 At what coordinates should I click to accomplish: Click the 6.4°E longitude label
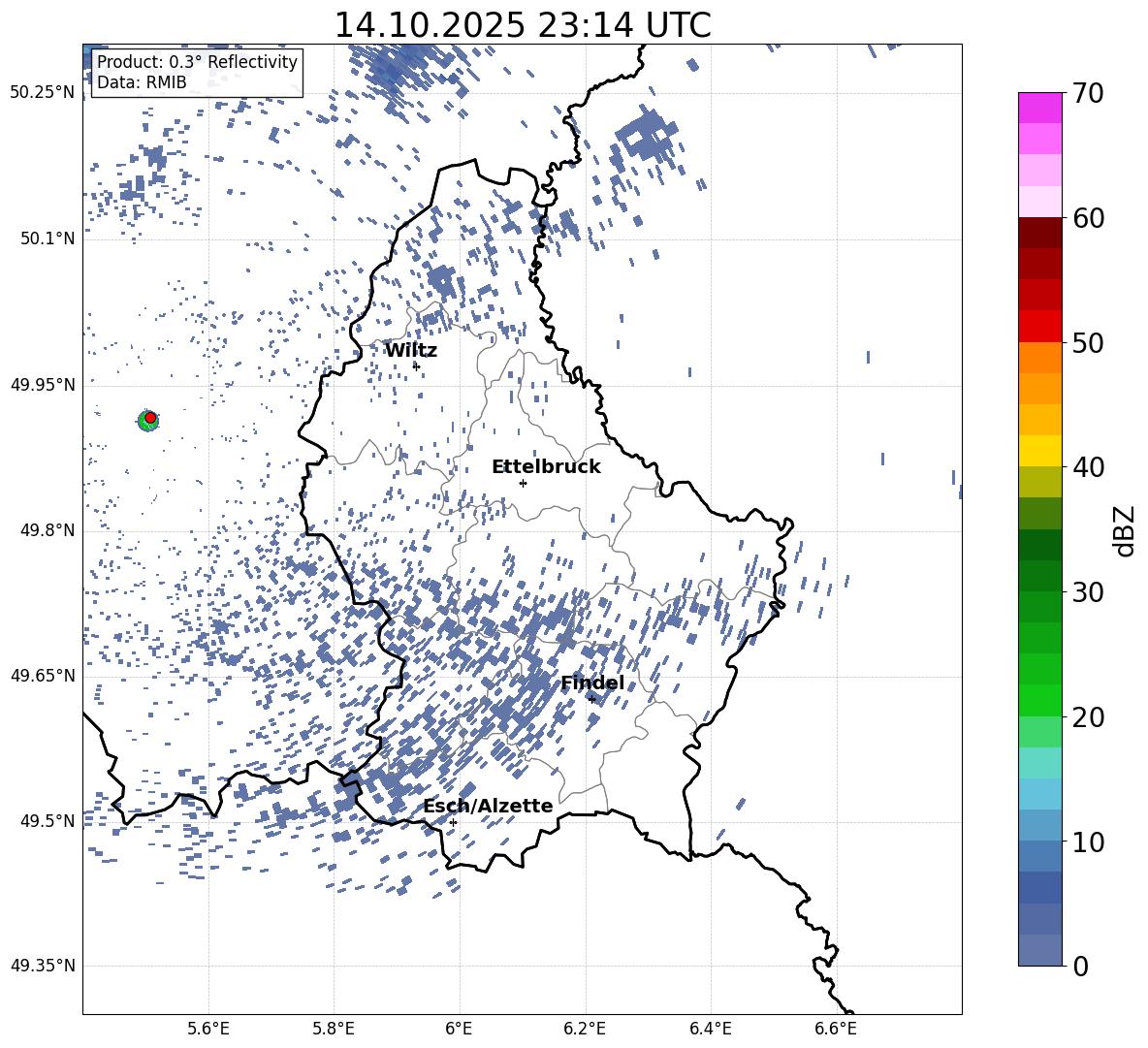point(710,1029)
